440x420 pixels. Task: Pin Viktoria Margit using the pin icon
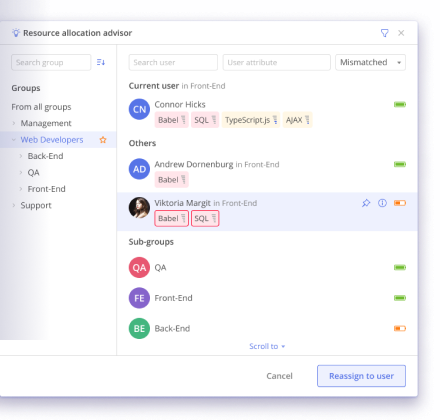(366, 203)
